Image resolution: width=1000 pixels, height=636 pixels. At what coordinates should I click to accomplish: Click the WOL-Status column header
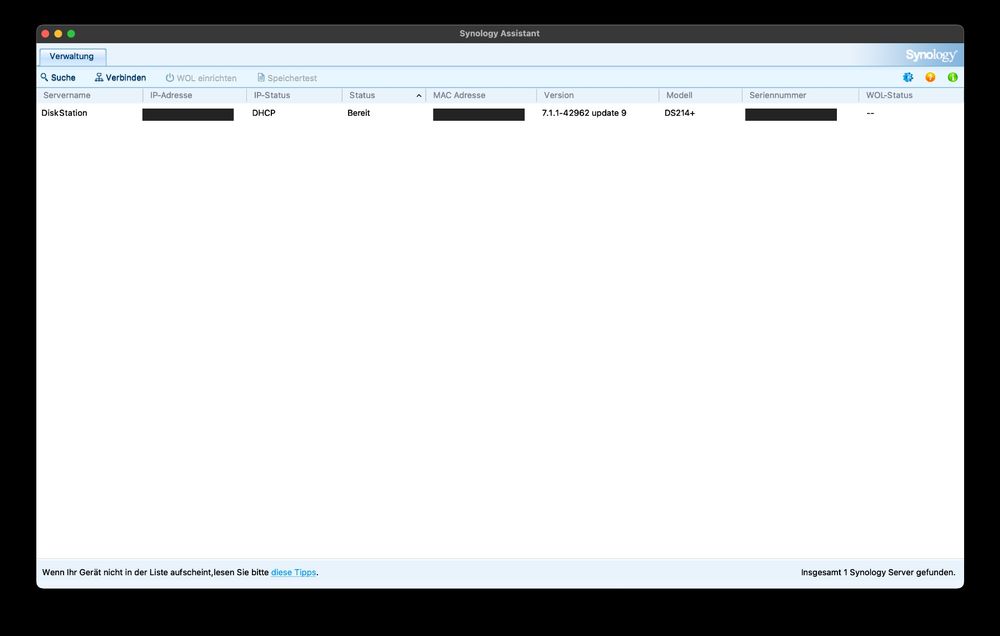tap(888, 95)
